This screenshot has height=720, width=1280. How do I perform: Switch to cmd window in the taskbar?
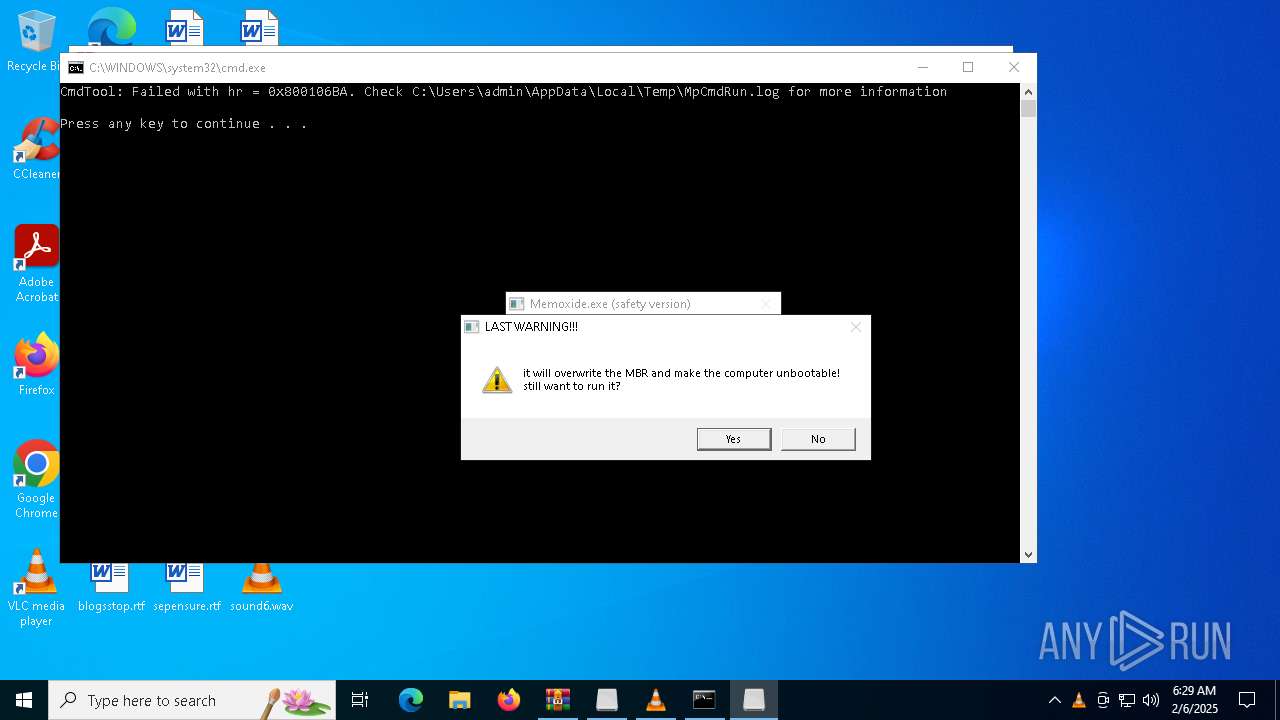705,700
